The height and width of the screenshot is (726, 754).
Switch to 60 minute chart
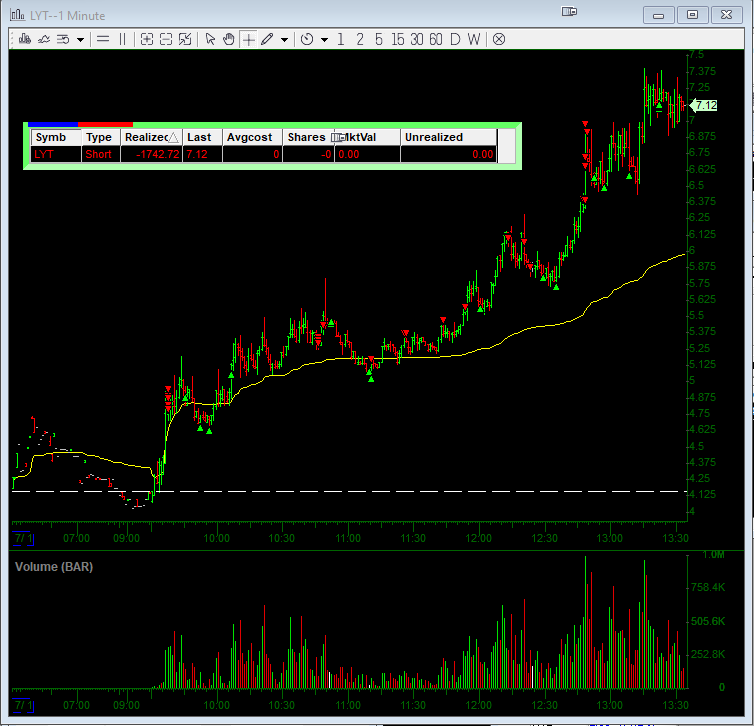436,39
